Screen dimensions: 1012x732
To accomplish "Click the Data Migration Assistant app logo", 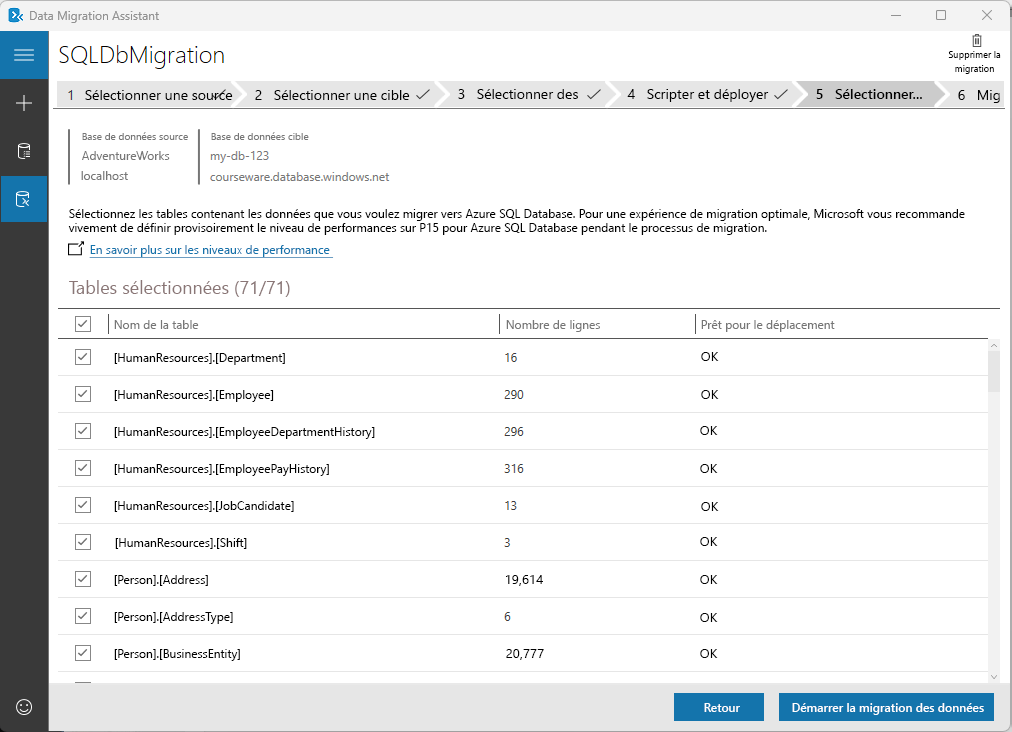I will pos(15,15).
